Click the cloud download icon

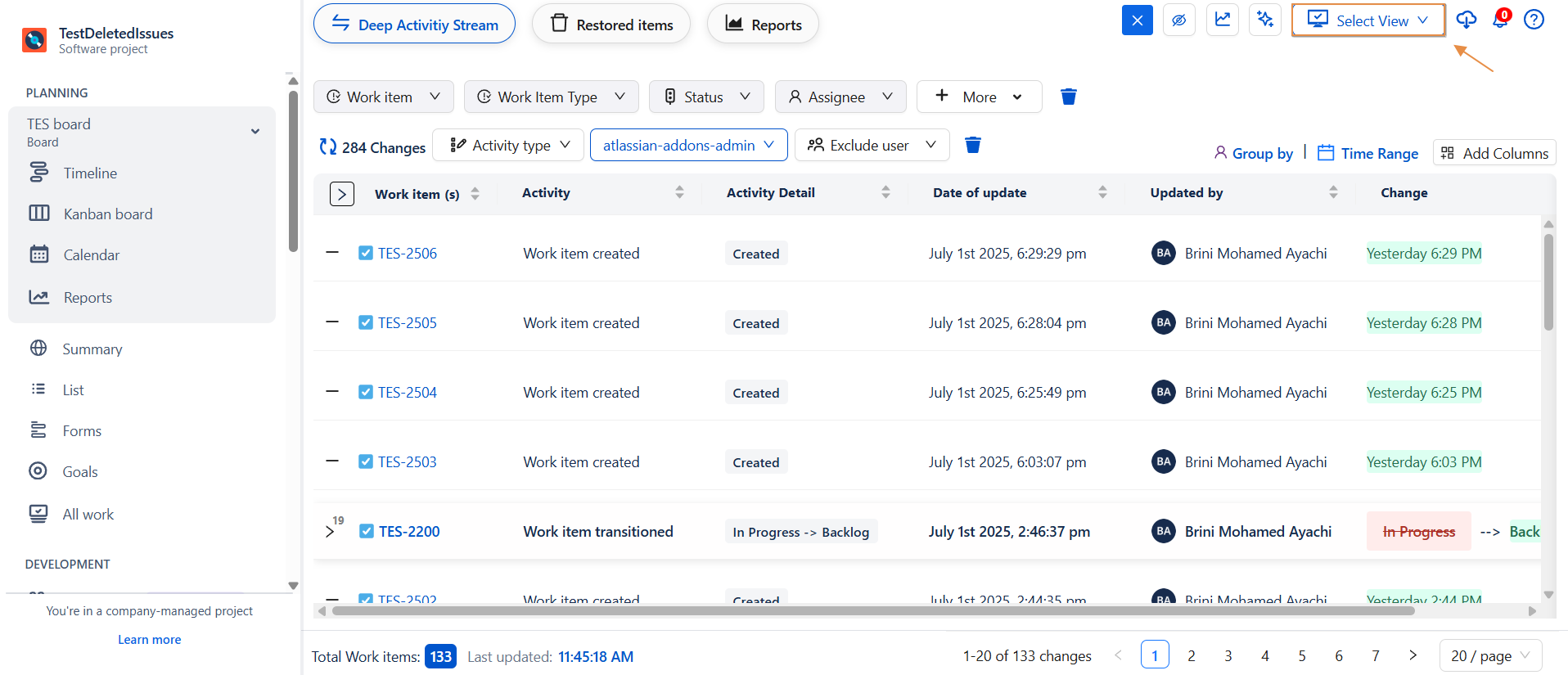point(1466,20)
